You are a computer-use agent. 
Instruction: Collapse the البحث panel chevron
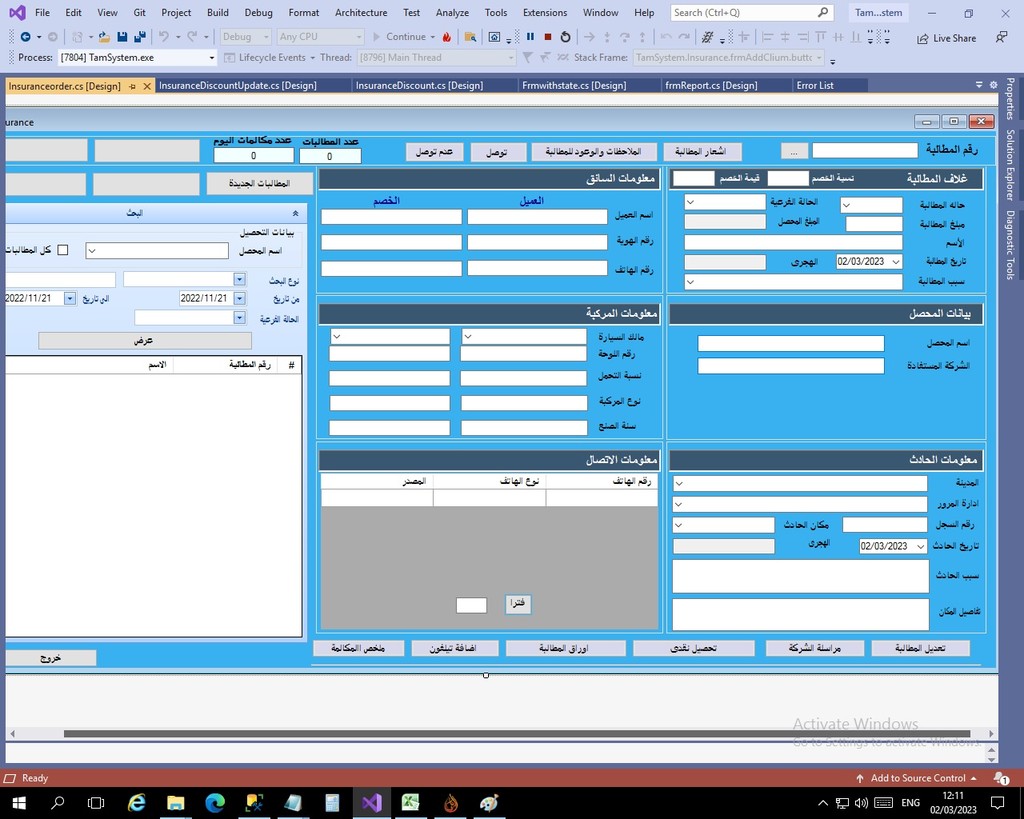click(x=295, y=213)
